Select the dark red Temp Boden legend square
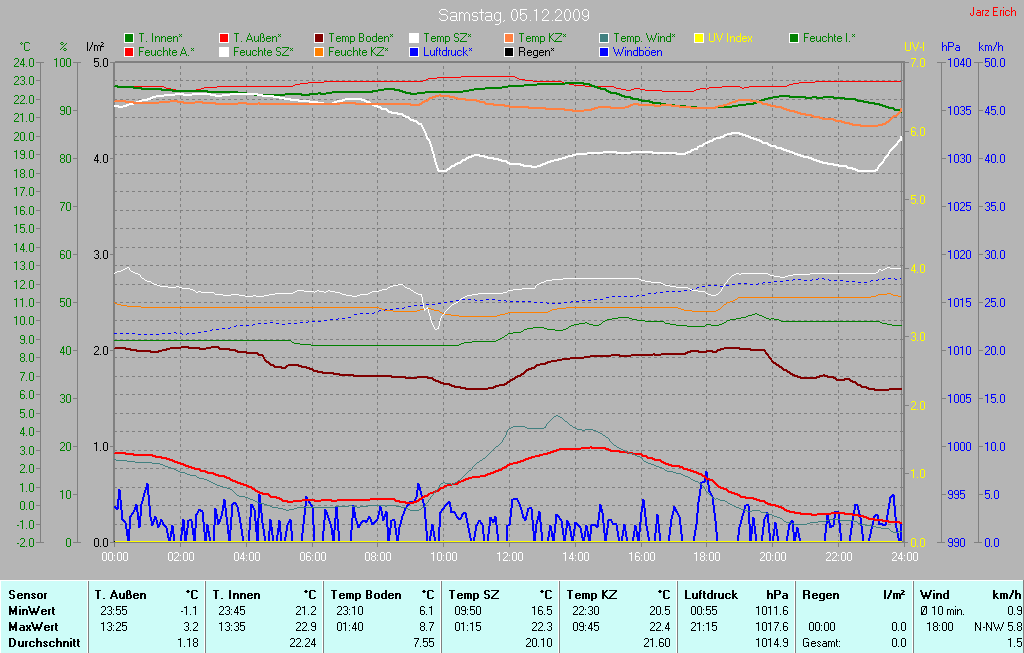Viewport: 1024px width, 653px height. pyautogui.click(x=319, y=38)
